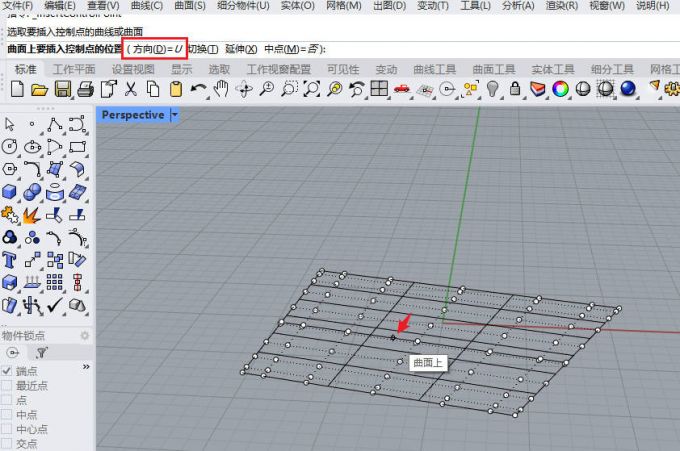Click the color wheel icon
The width and height of the screenshot is (680, 451).
(x=560, y=89)
